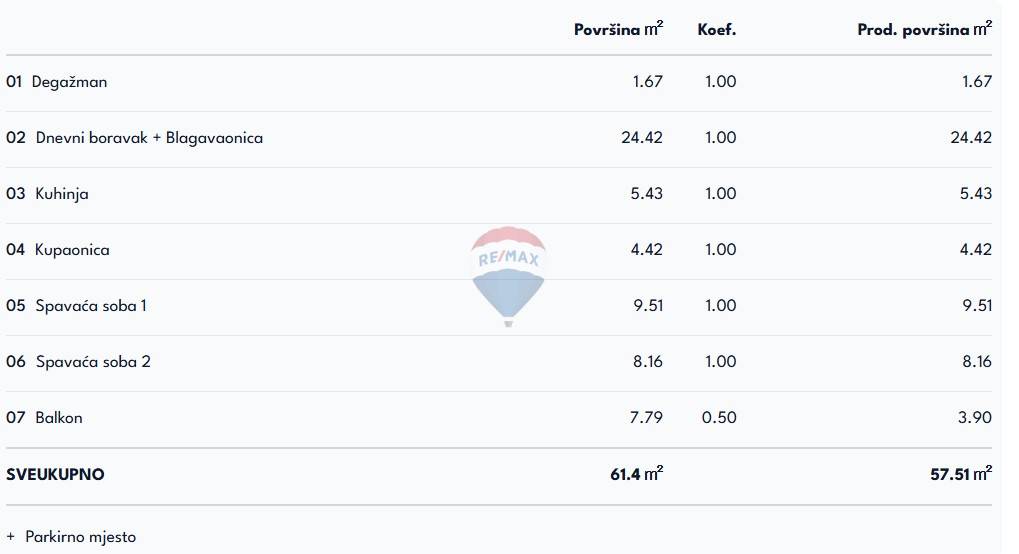Select the total sales area 57.51 m²
This screenshot has width=1019, height=554.
960,474
